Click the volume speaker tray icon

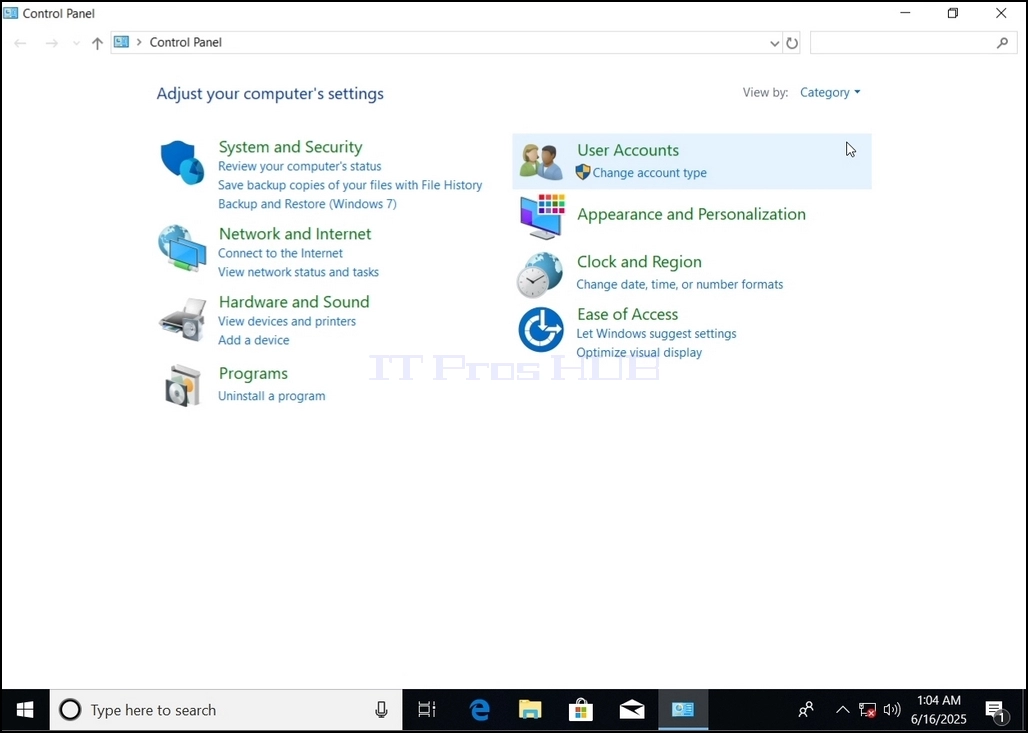click(892, 709)
